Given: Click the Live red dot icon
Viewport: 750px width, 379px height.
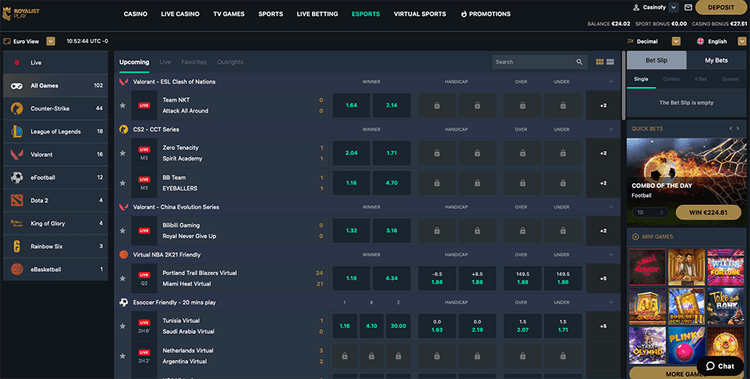Looking at the screenshot, I should pyautogui.click(x=17, y=63).
